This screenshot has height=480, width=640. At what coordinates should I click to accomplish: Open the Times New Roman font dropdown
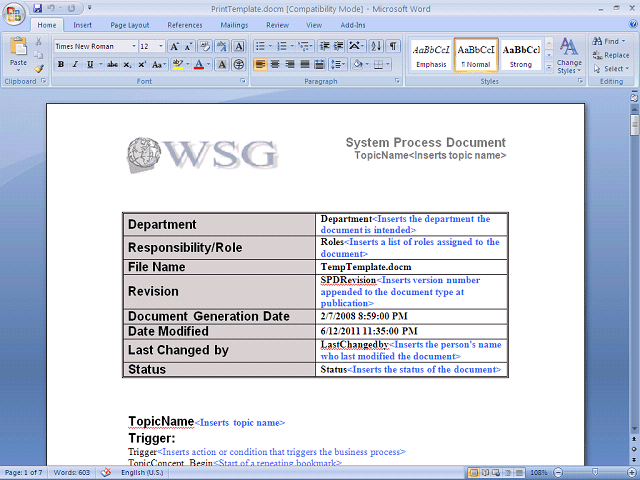click(133, 46)
